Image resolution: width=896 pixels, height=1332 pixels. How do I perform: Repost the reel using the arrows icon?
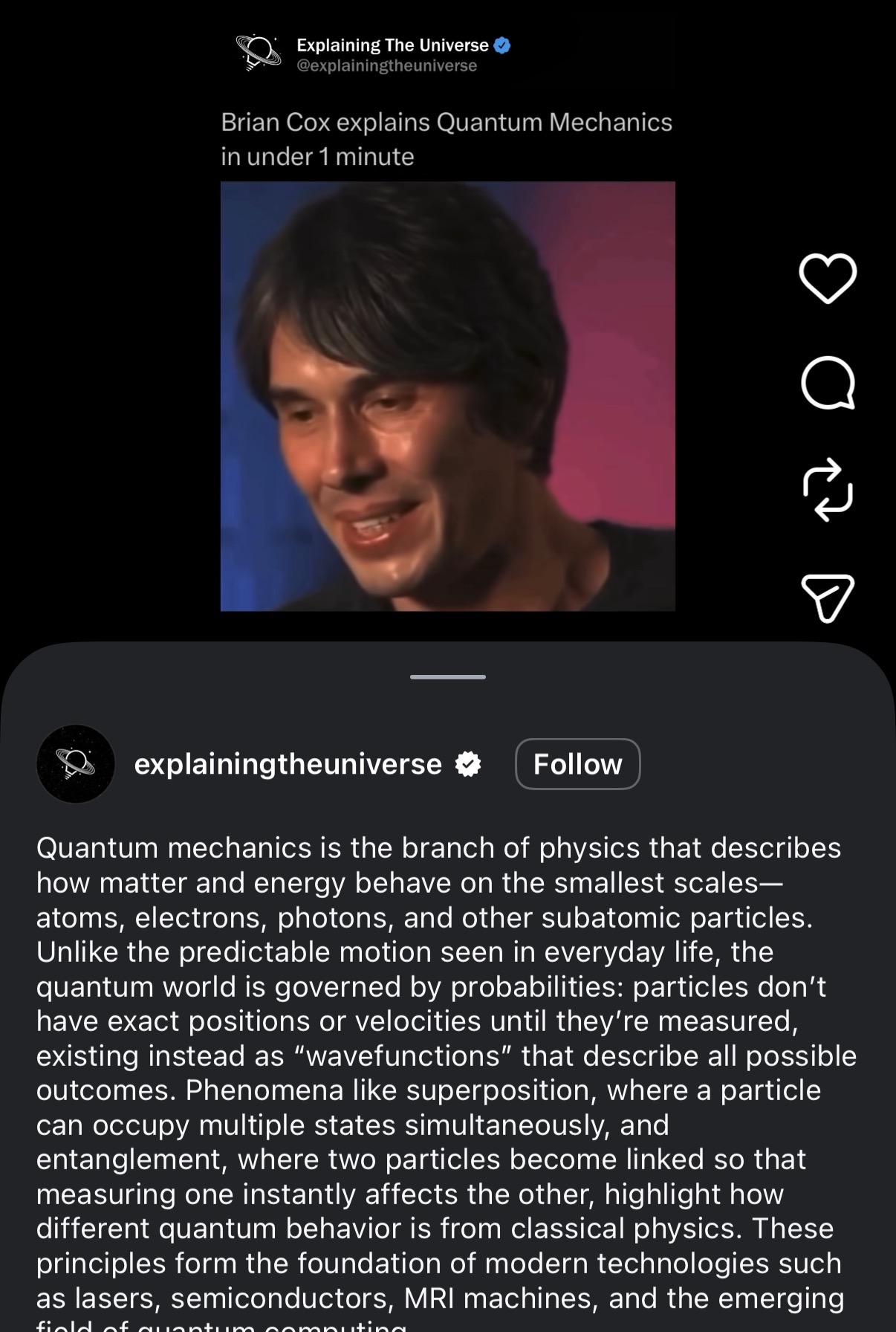click(828, 491)
